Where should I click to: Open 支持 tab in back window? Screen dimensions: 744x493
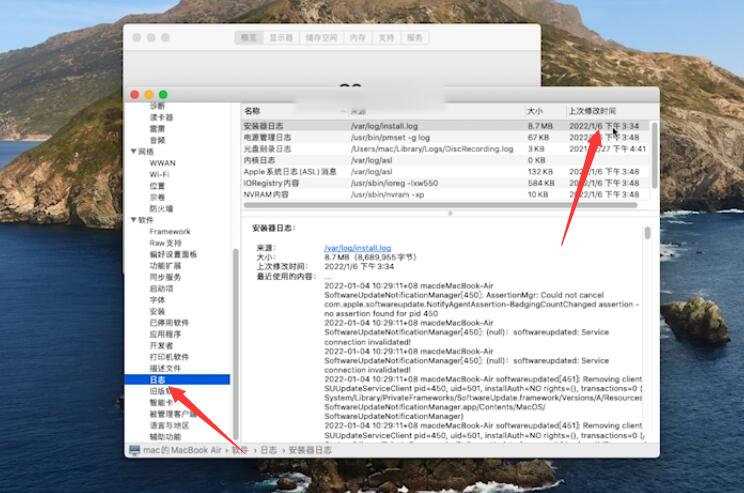click(386, 37)
